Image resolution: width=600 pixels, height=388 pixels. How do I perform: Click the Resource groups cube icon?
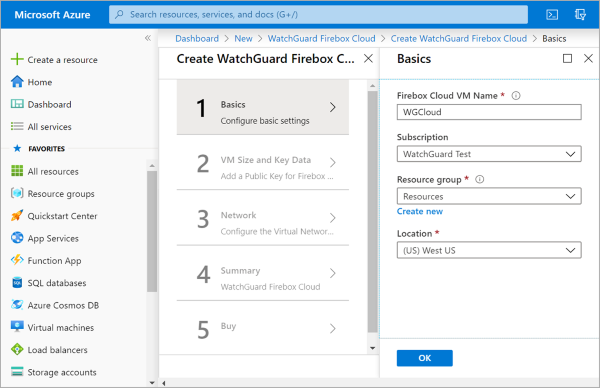click(17, 193)
